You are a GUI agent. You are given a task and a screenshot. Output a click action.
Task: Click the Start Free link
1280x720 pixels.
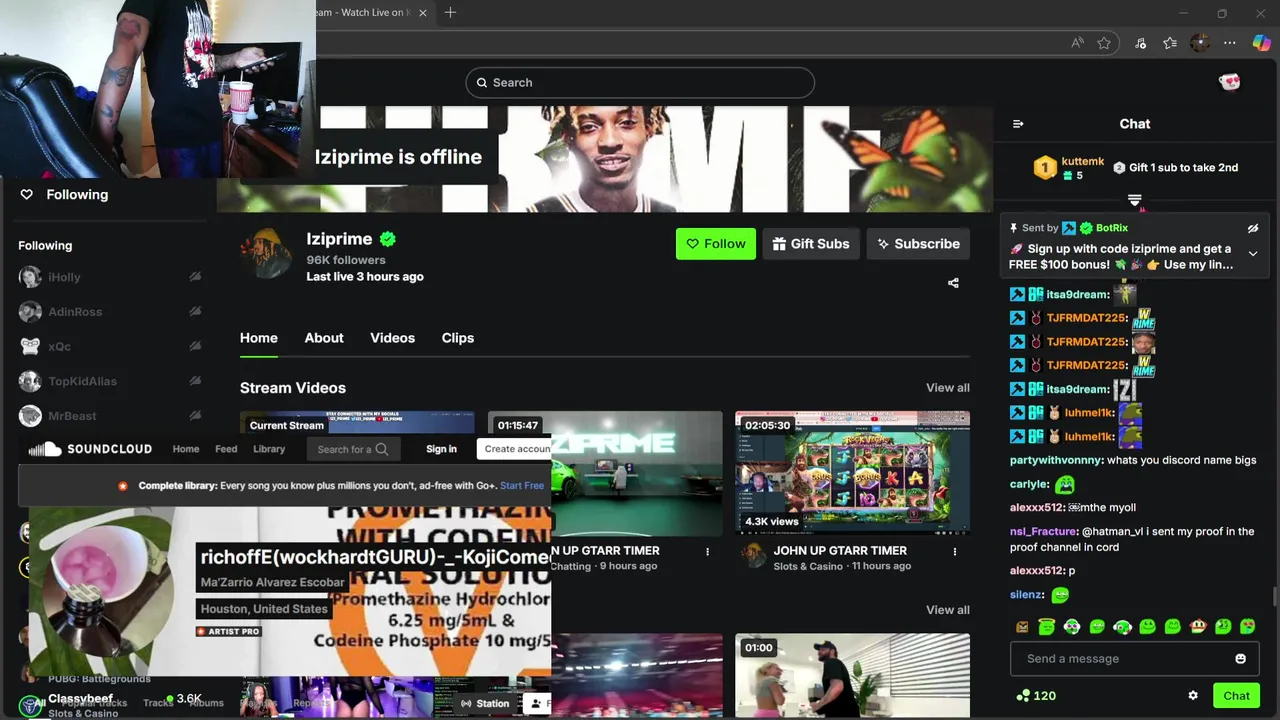[522, 486]
